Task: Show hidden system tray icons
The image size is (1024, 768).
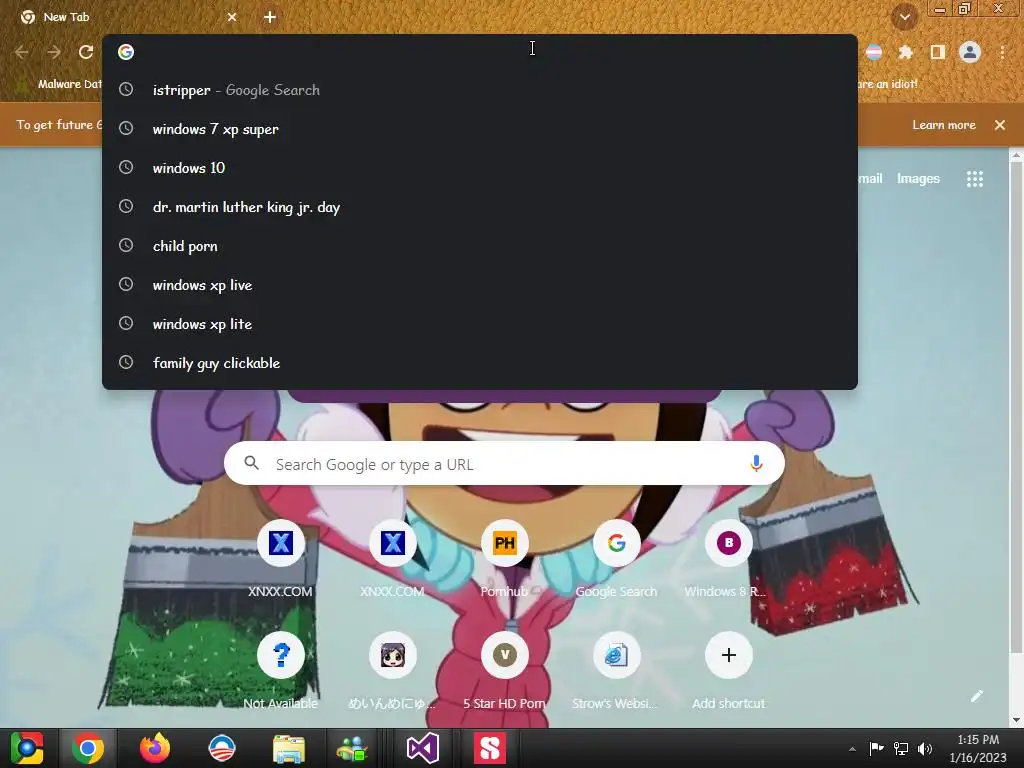Action: point(852,749)
